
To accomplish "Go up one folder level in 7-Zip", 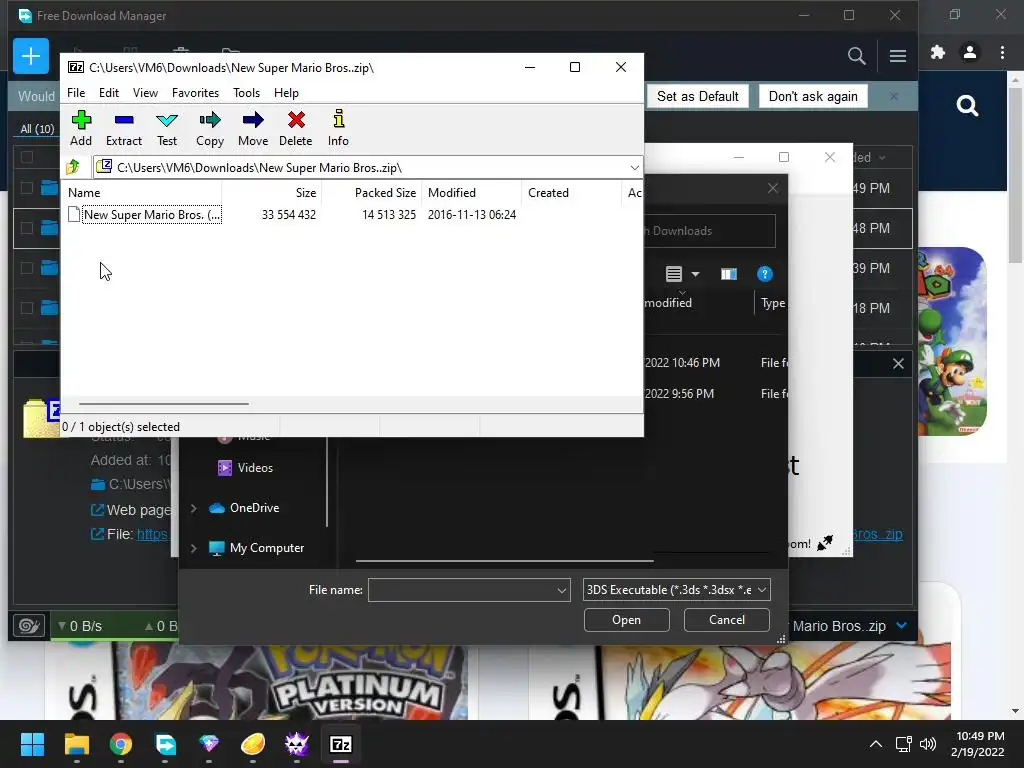I will [73, 167].
